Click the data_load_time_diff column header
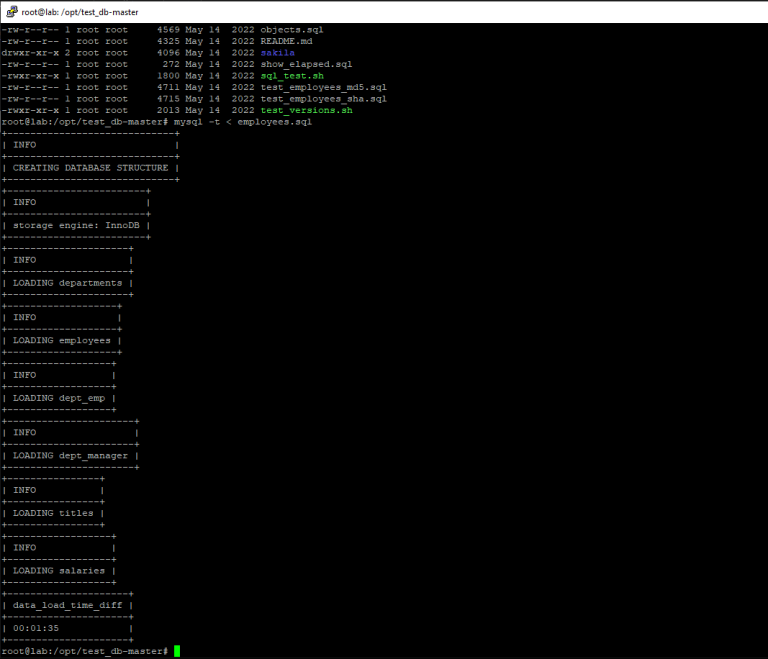 click(67, 605)
